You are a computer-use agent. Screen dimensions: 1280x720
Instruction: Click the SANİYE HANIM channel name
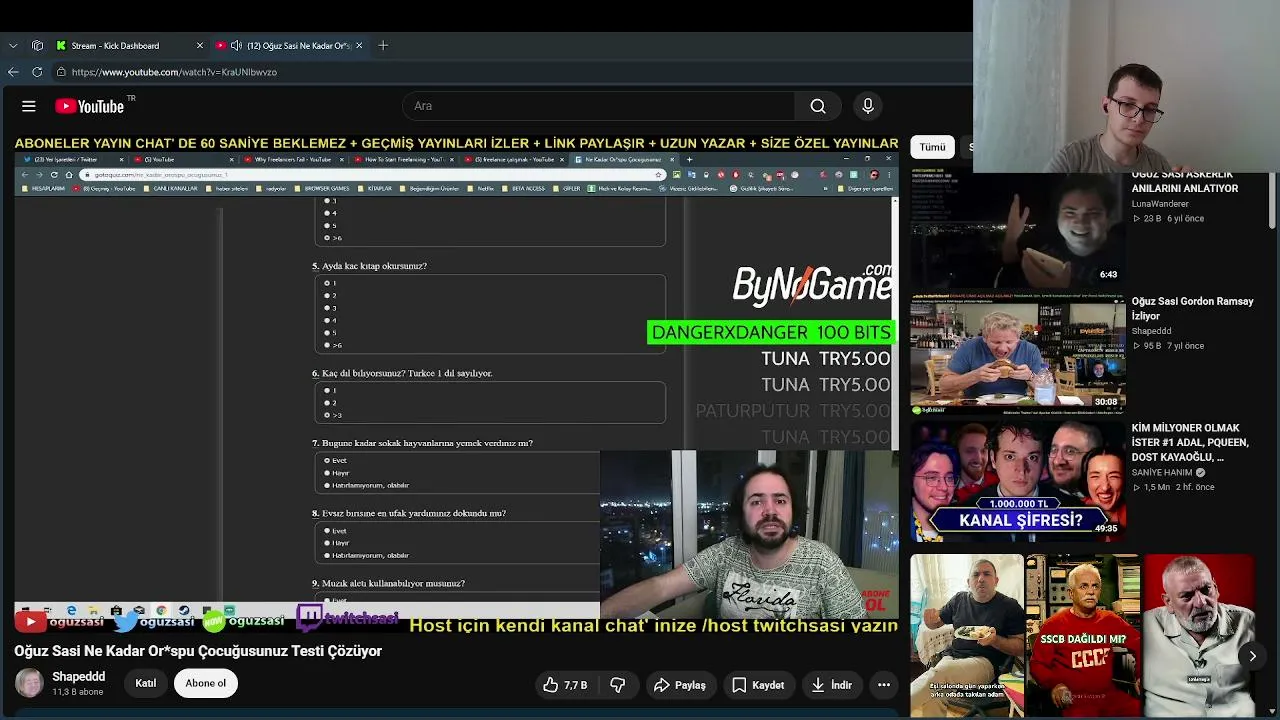(x=1162, y=473)
